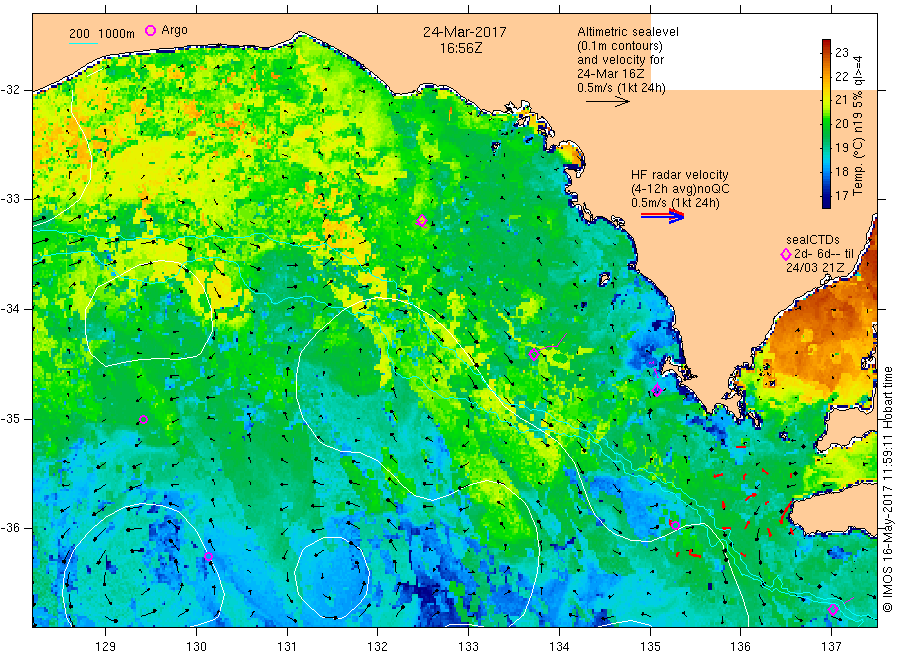Click the 16:56Z time label
The height and width of the screenshot is (660, 900).
(461, 49)
